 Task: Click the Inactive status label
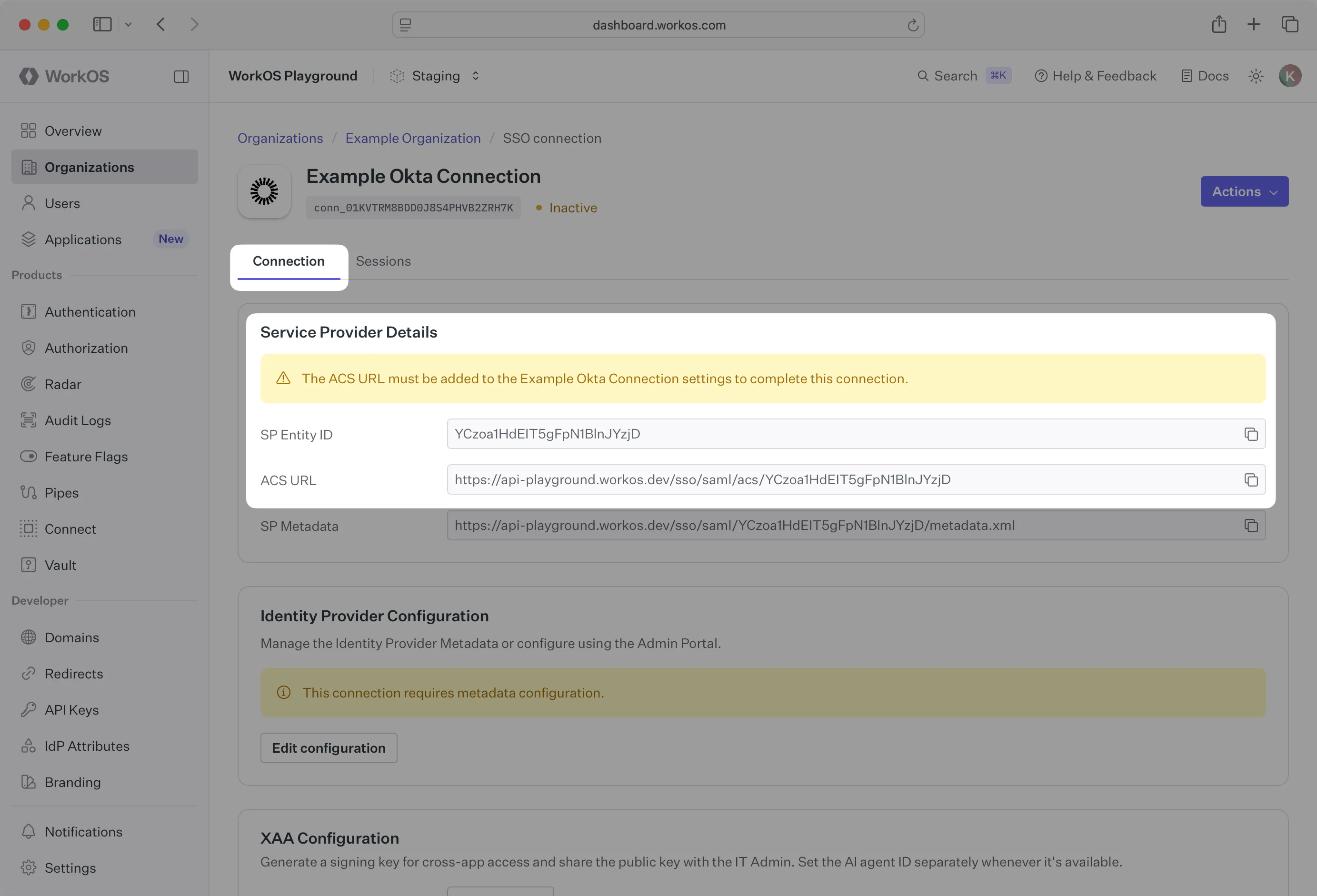(x=567, y=208)
